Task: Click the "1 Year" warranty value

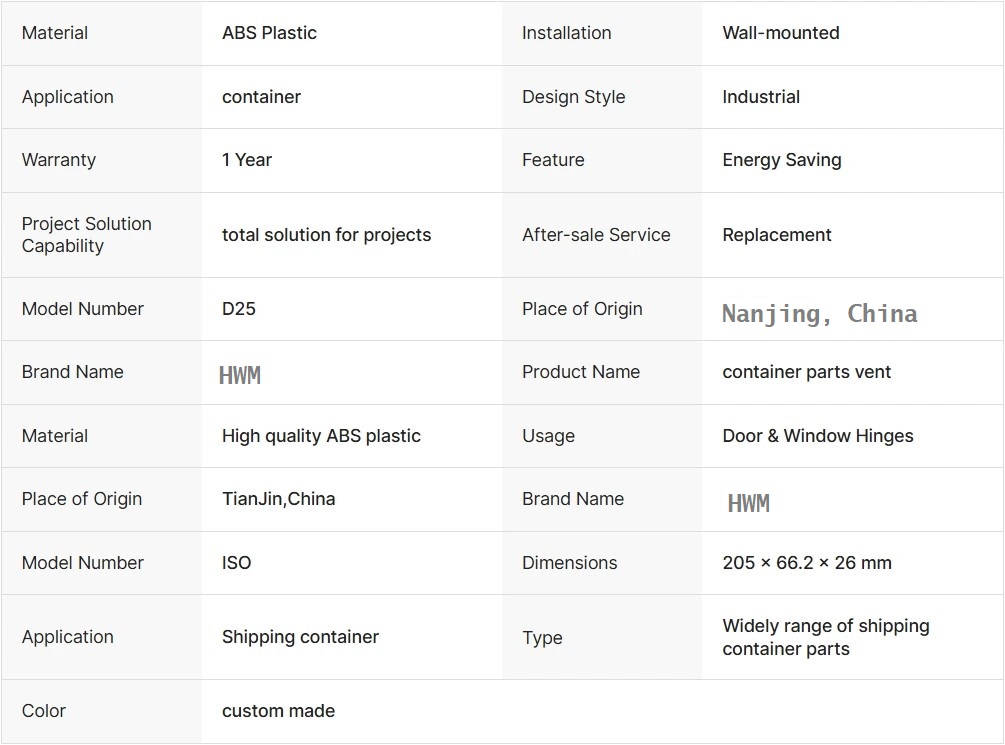Action: coord(247,160)
